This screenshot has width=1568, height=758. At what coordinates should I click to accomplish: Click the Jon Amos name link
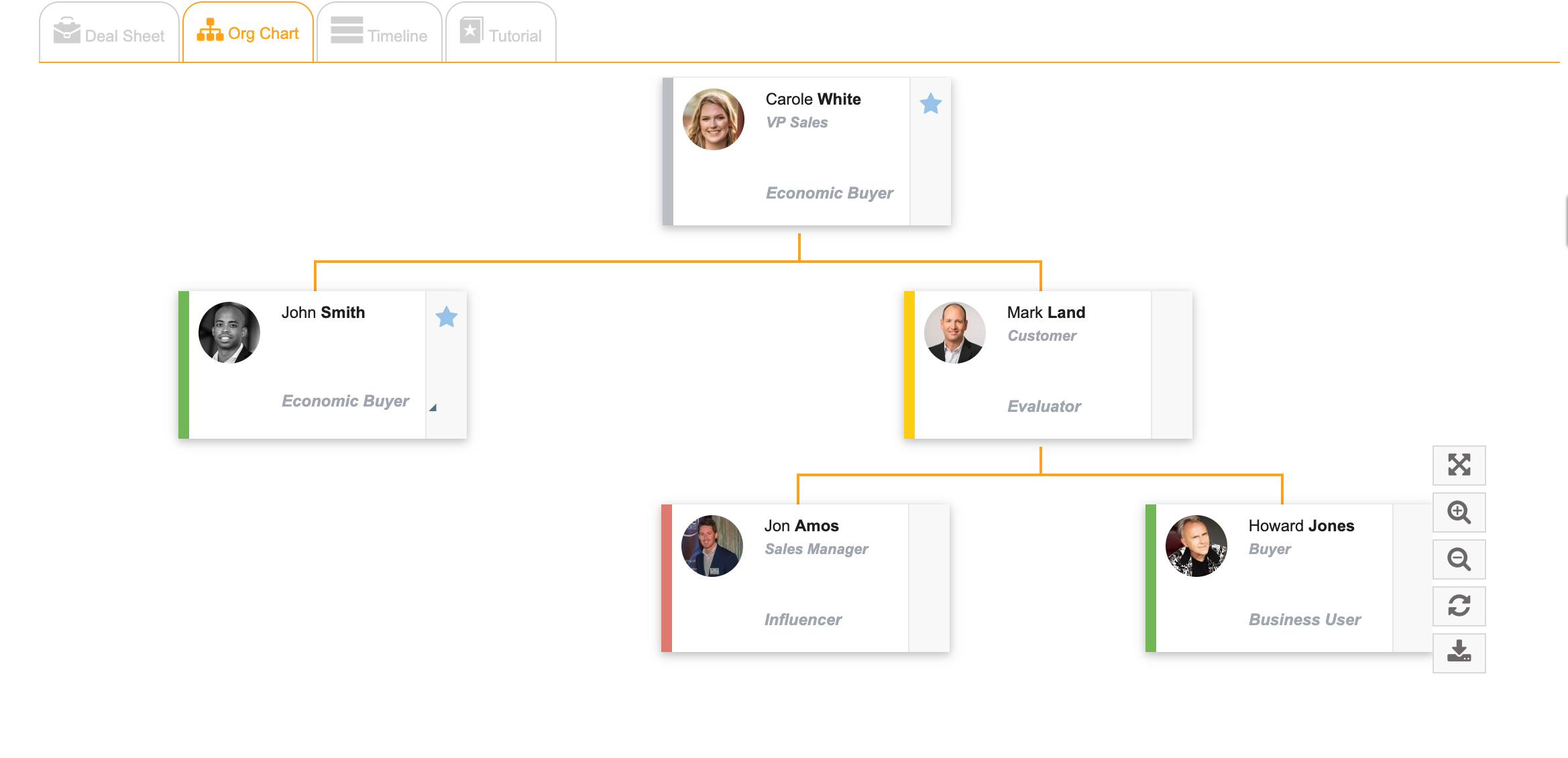click(x=801, y=526)
